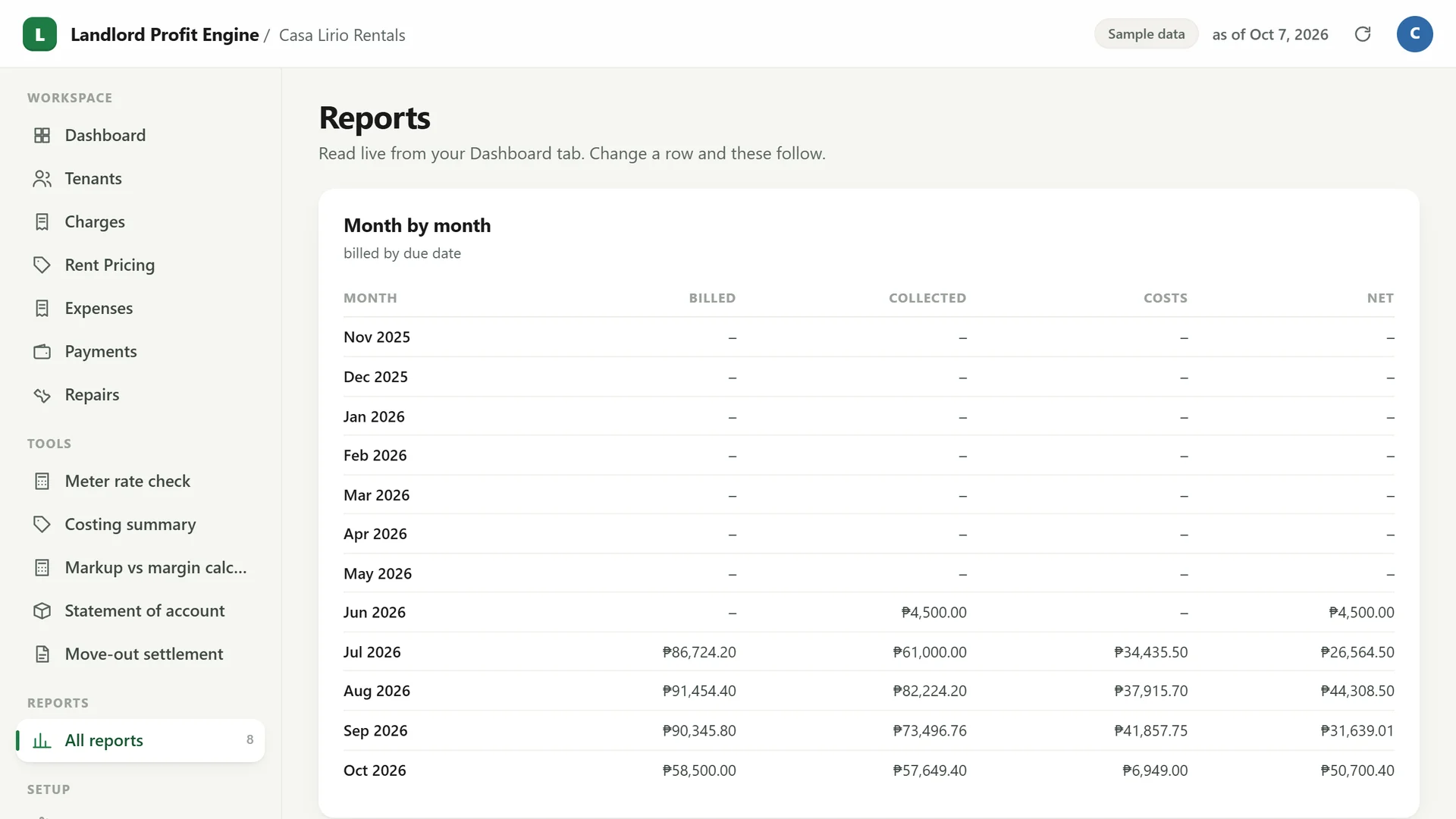The image size is (1456, 819).
Task: Click the Statement of account box icon
Action: [42, 610]
